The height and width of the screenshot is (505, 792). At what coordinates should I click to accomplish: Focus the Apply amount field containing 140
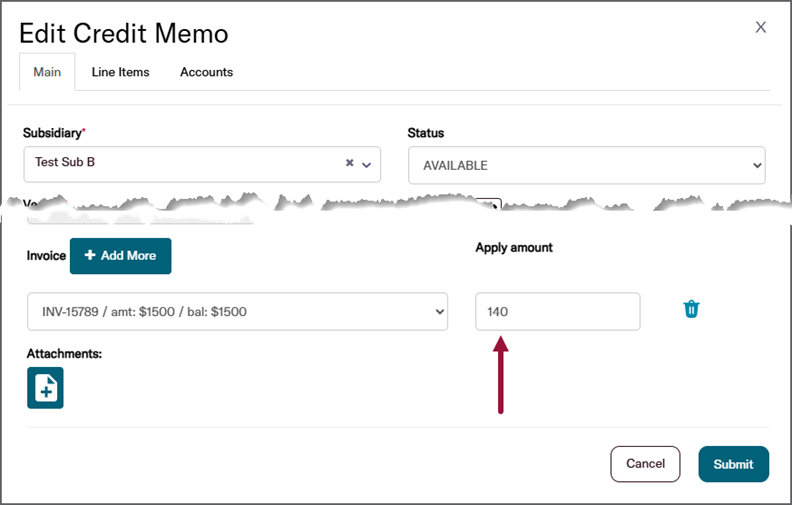tap(557, 312)
